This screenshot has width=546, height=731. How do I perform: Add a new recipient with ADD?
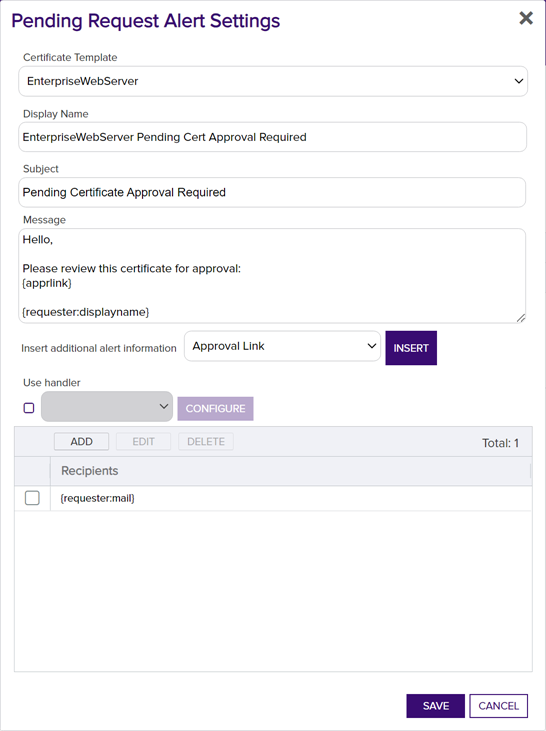click(82, 441)
